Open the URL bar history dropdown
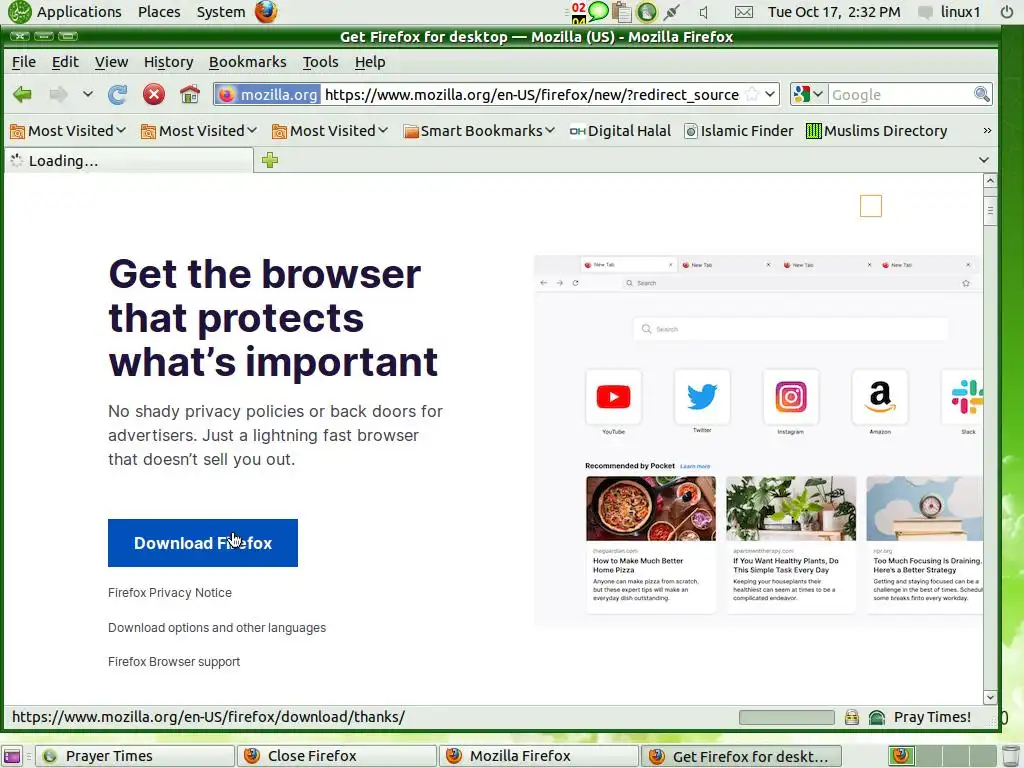Viewport: 1024px width, 768px height. coord(771,95)
